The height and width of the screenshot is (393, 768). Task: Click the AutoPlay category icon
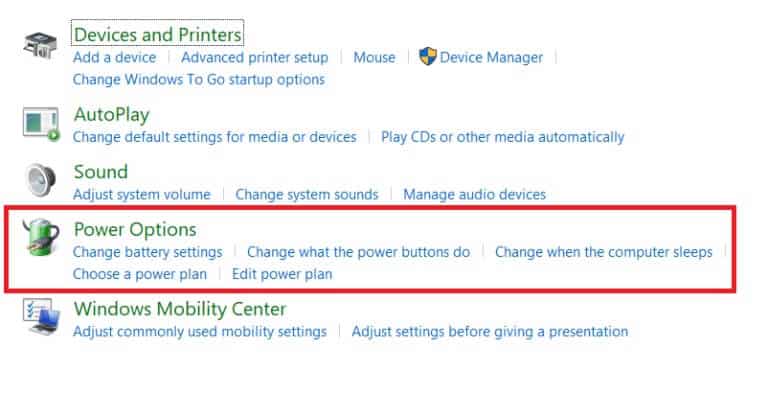41,125
